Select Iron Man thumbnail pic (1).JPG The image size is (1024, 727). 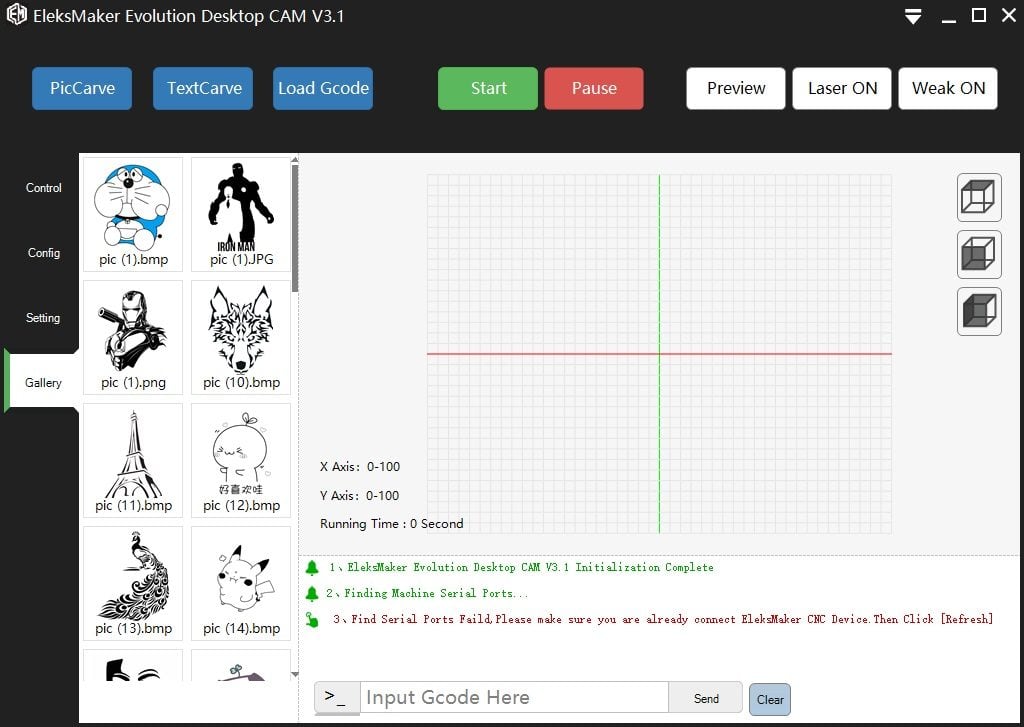tap(241, 214)
